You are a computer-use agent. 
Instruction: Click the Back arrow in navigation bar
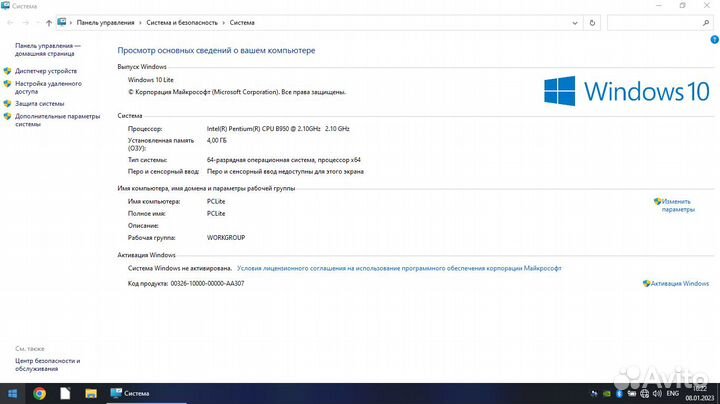coord(9,22)
